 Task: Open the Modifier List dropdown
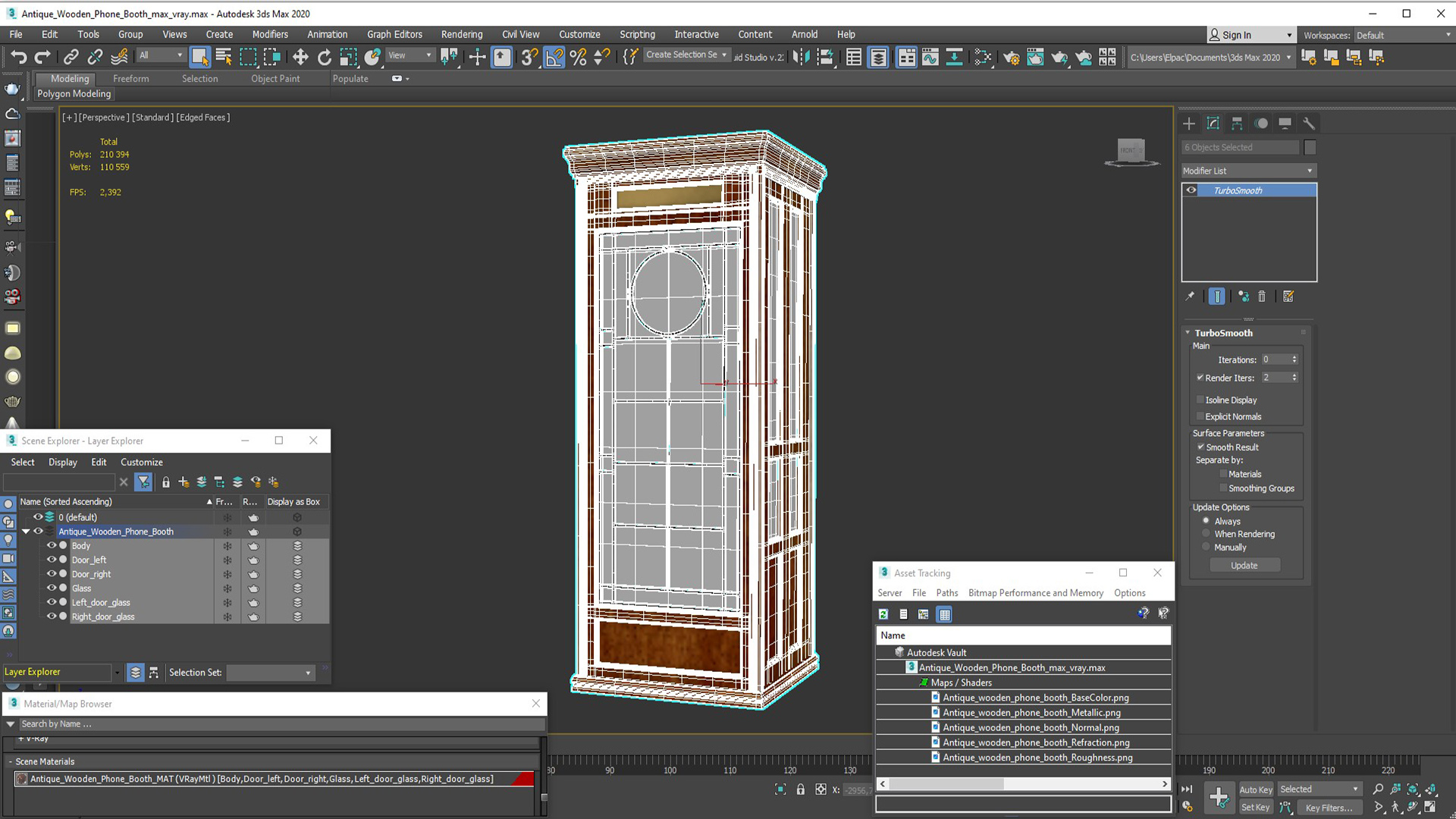pyautogui.click(x=1249, y=171)
